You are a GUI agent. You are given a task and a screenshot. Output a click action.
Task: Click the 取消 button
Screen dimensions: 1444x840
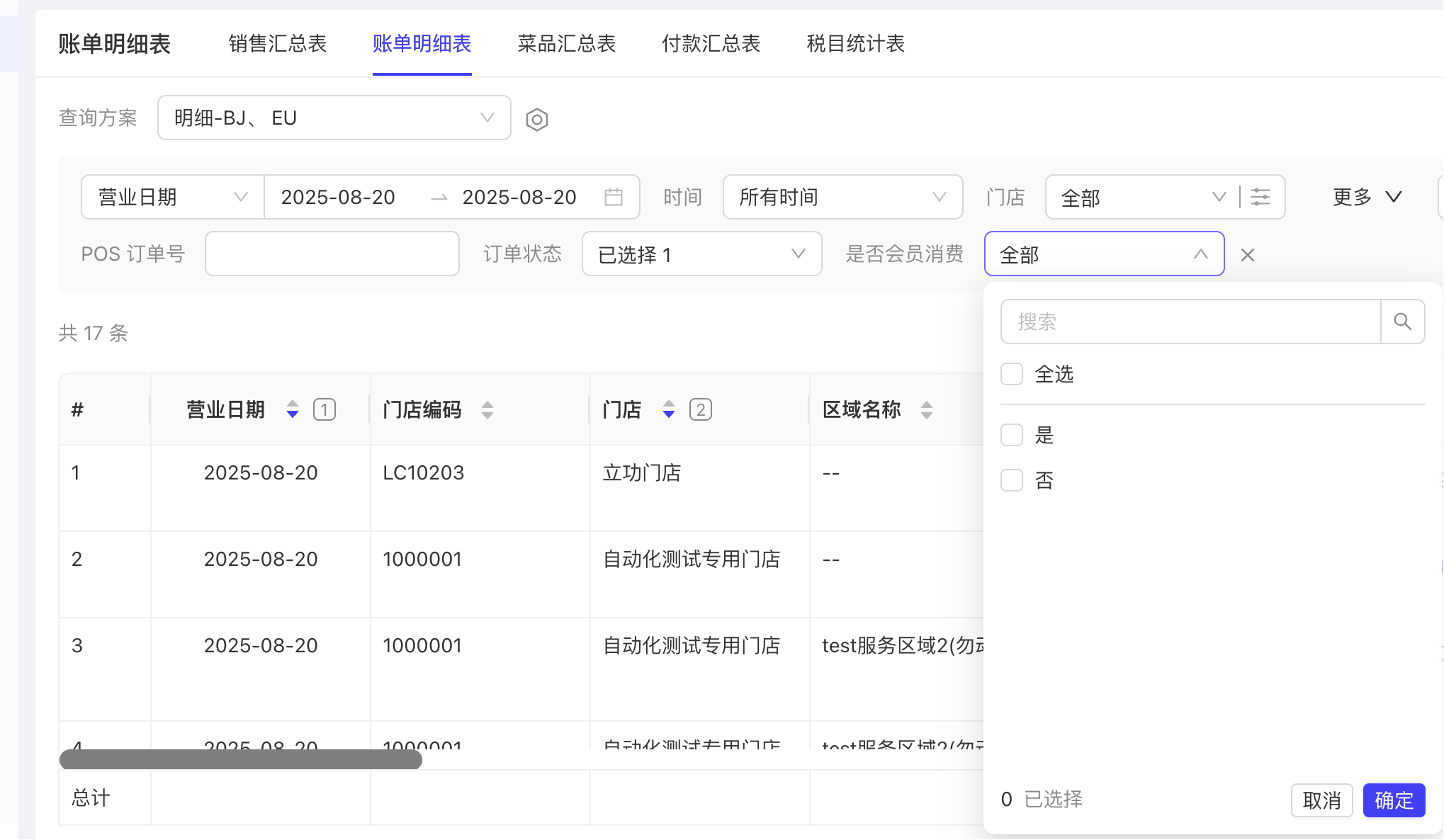pyautogui.click(x=1321, y=800)
